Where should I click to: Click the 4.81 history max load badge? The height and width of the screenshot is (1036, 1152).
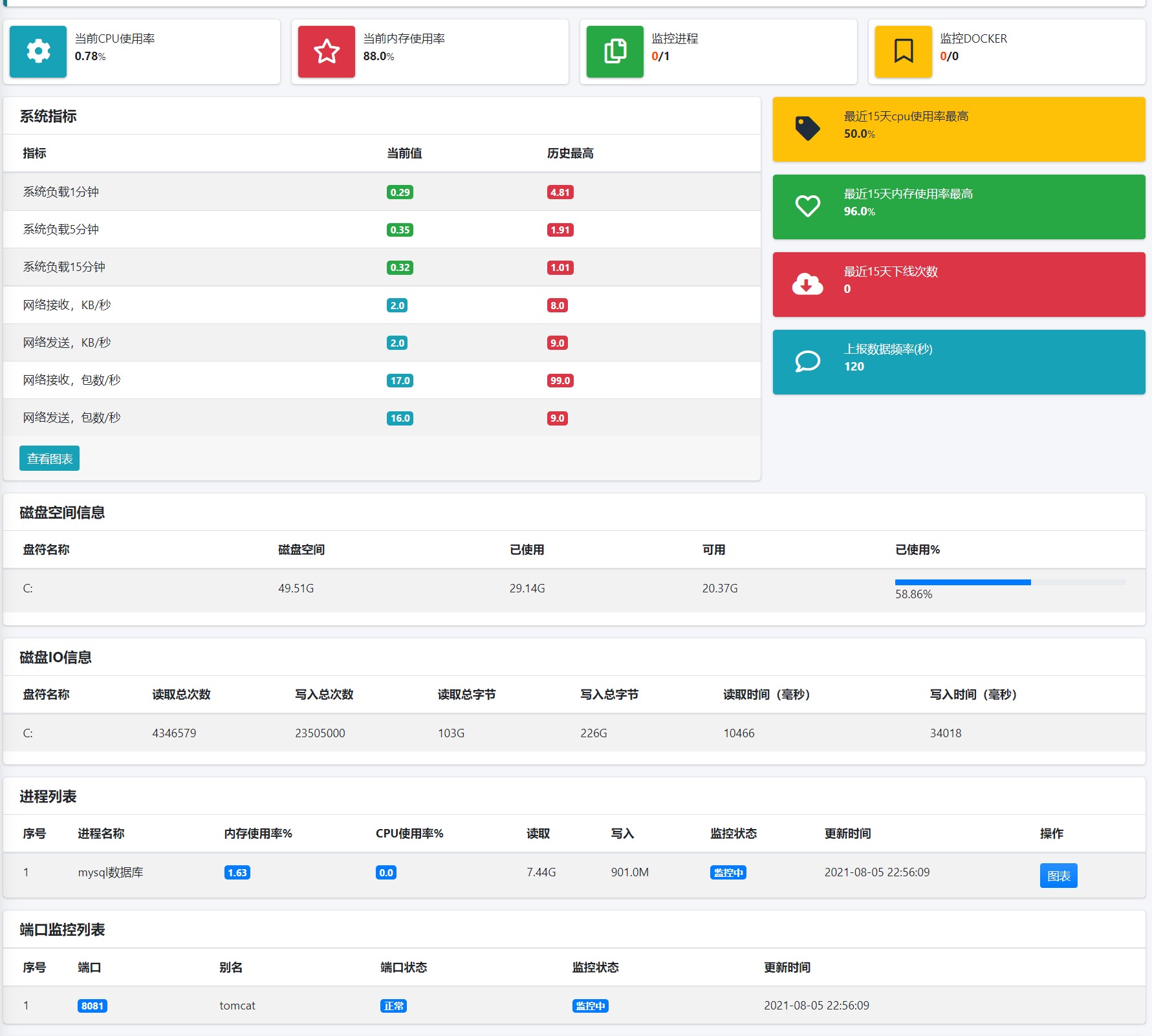[560, 192]
